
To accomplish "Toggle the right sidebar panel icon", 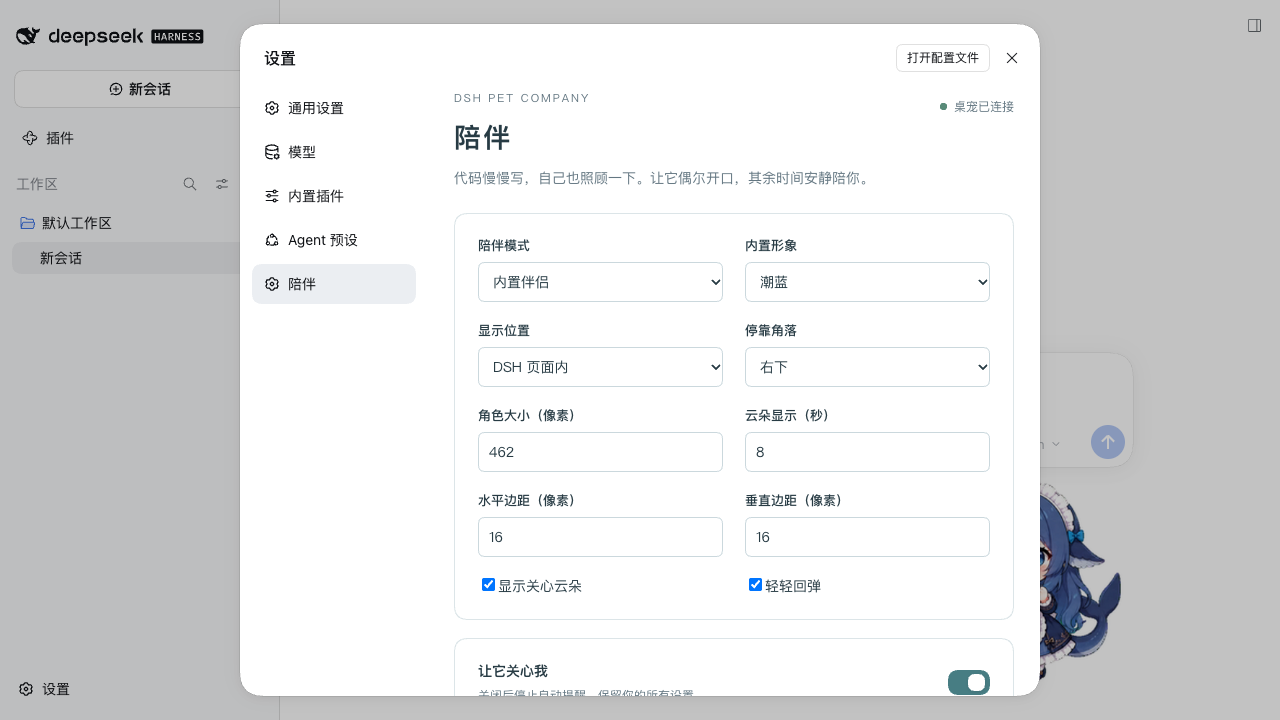I will [x=1254, y=25].
